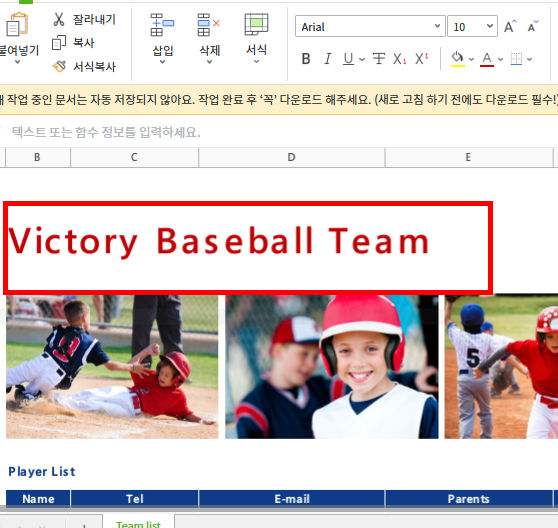Expand the 삭제 dropdown chevron
The height and width of the screenshot is (528, 558).
[210, 62]
